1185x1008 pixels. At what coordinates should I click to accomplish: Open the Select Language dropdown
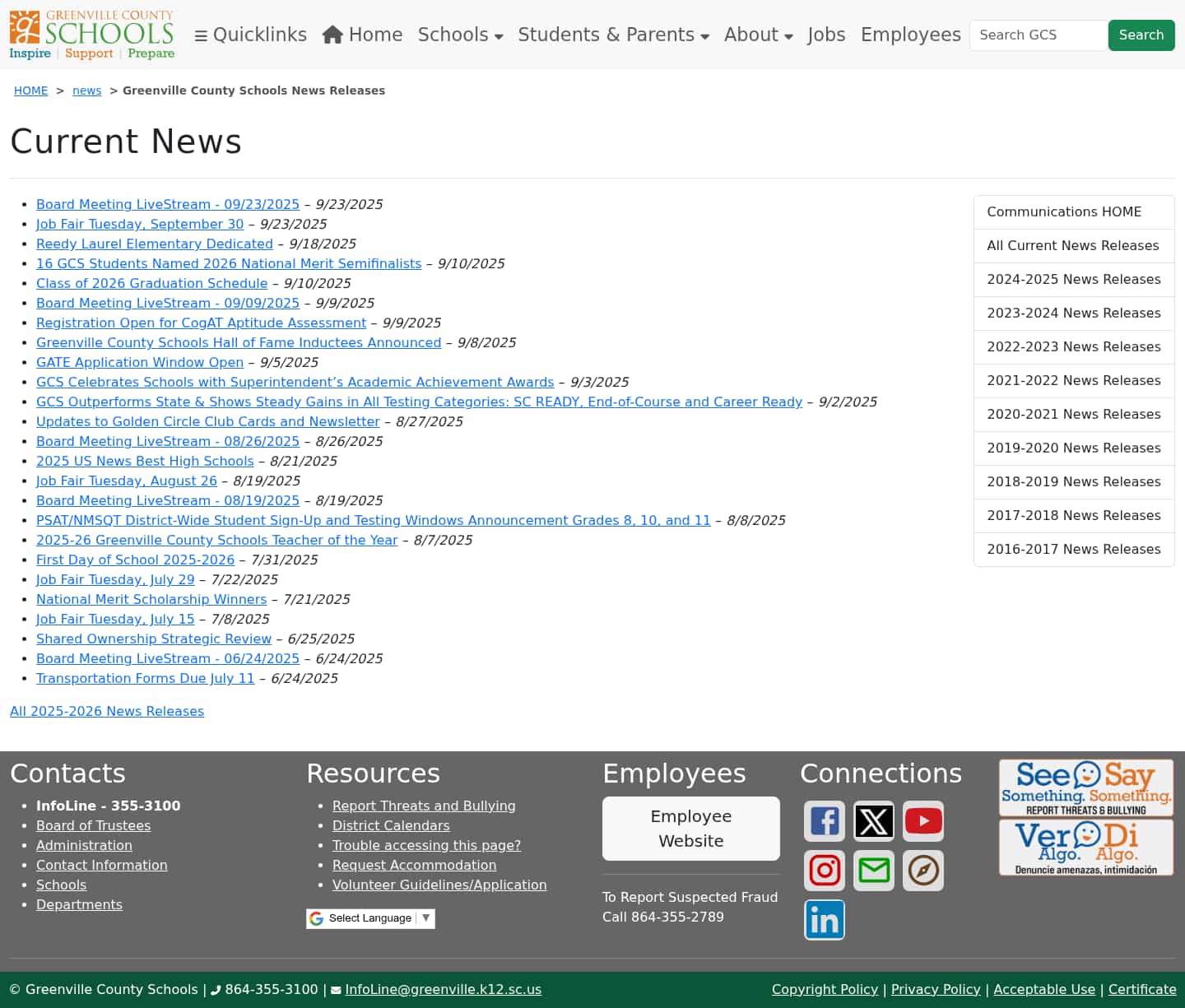(370, 918)
